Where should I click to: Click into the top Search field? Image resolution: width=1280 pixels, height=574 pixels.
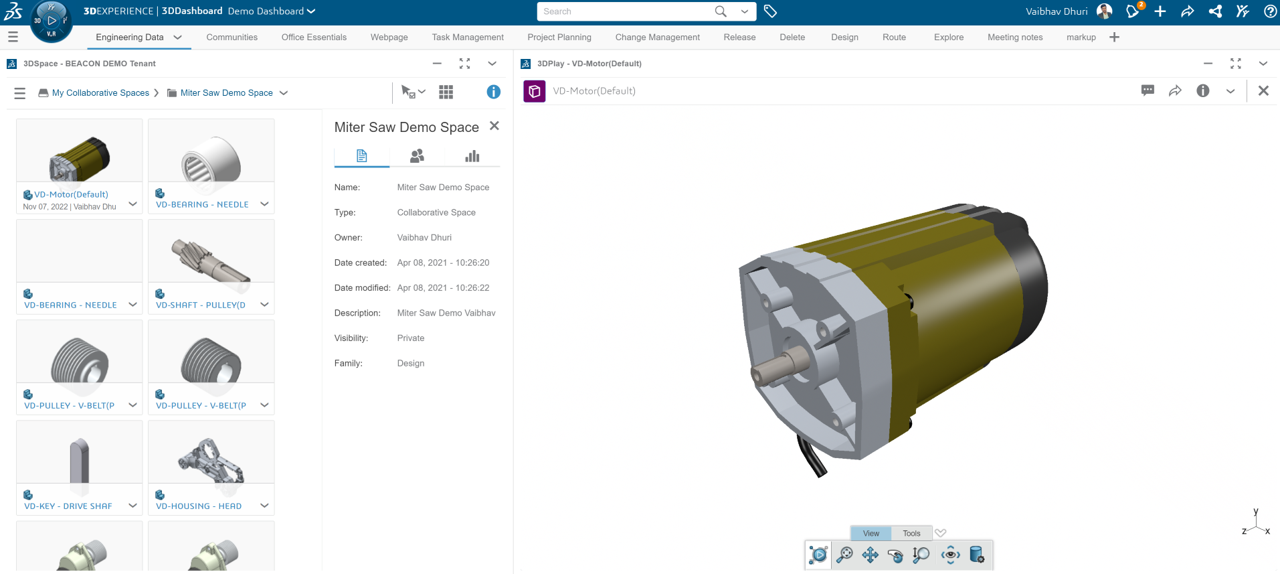tap(625, 12)
